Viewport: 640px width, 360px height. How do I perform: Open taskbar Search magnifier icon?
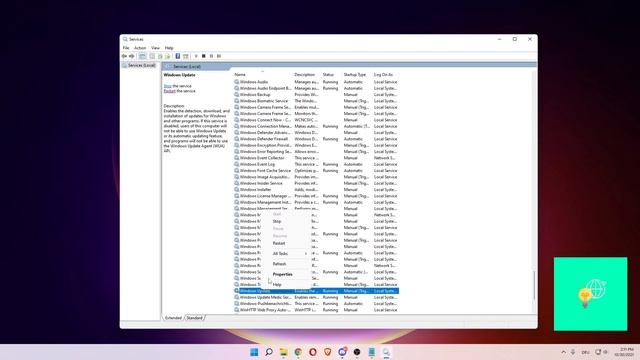(x=269, y=352)
